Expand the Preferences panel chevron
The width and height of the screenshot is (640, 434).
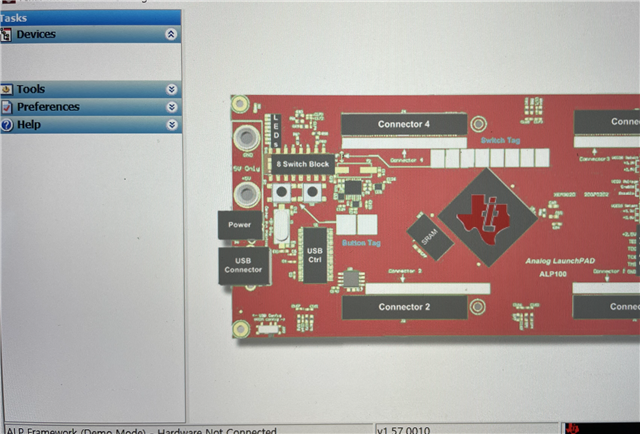pyautogui.click(x=172, y=107)
